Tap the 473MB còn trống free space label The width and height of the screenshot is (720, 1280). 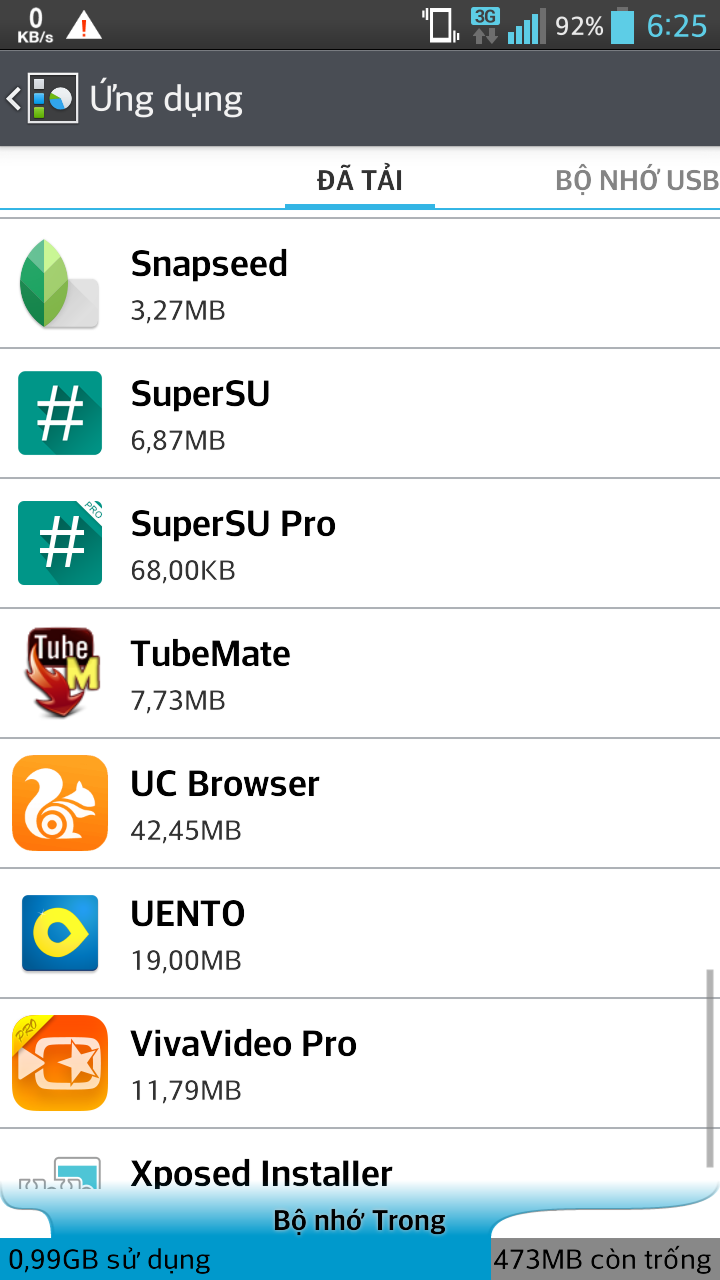[602, 1260]
